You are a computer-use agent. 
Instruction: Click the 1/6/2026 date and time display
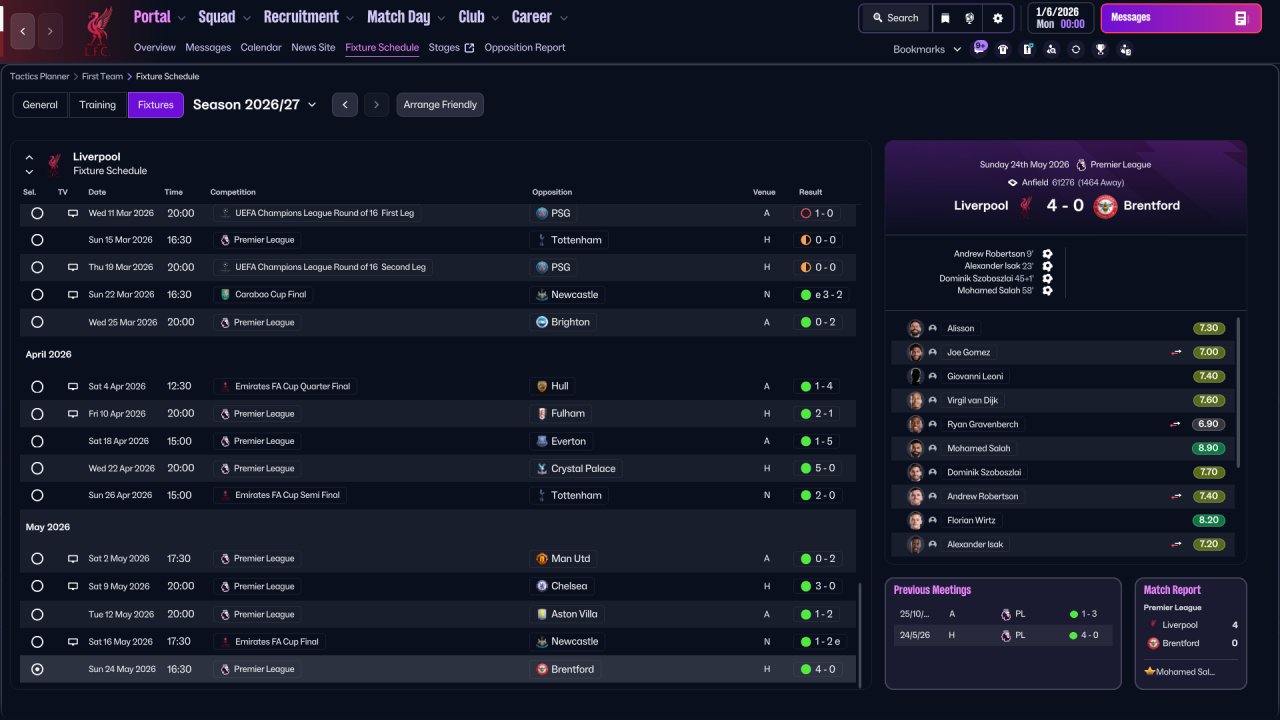tap(1059, 18)
